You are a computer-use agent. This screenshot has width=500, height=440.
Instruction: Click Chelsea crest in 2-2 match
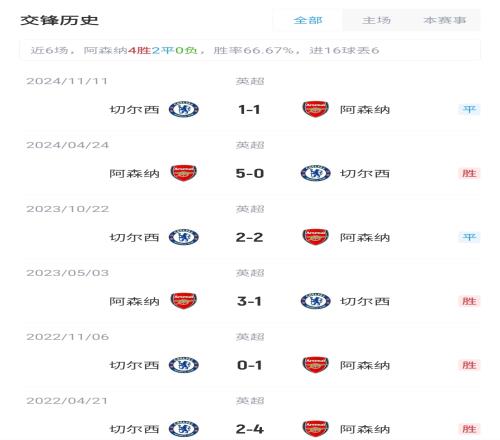pyautogui.click(x=184, y=237)
